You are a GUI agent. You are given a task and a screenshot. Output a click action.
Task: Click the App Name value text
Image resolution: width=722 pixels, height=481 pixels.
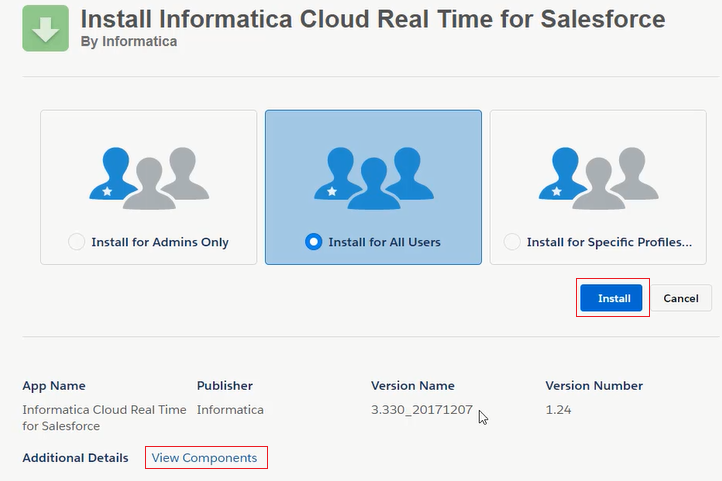[105, 417]
